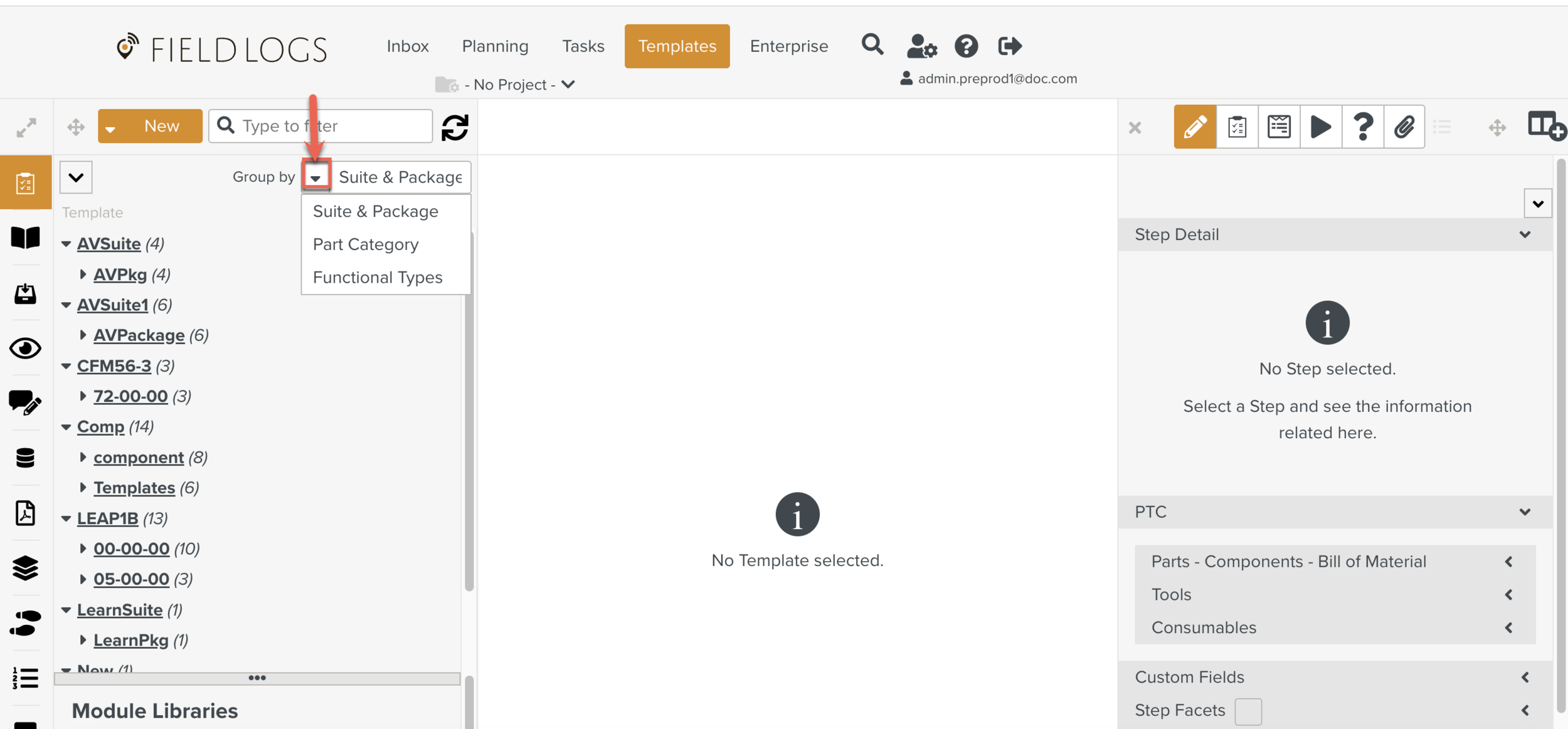Choose Part Category from Group by menu
Viewport: 1568px width, 729px height.
(366, 244)
